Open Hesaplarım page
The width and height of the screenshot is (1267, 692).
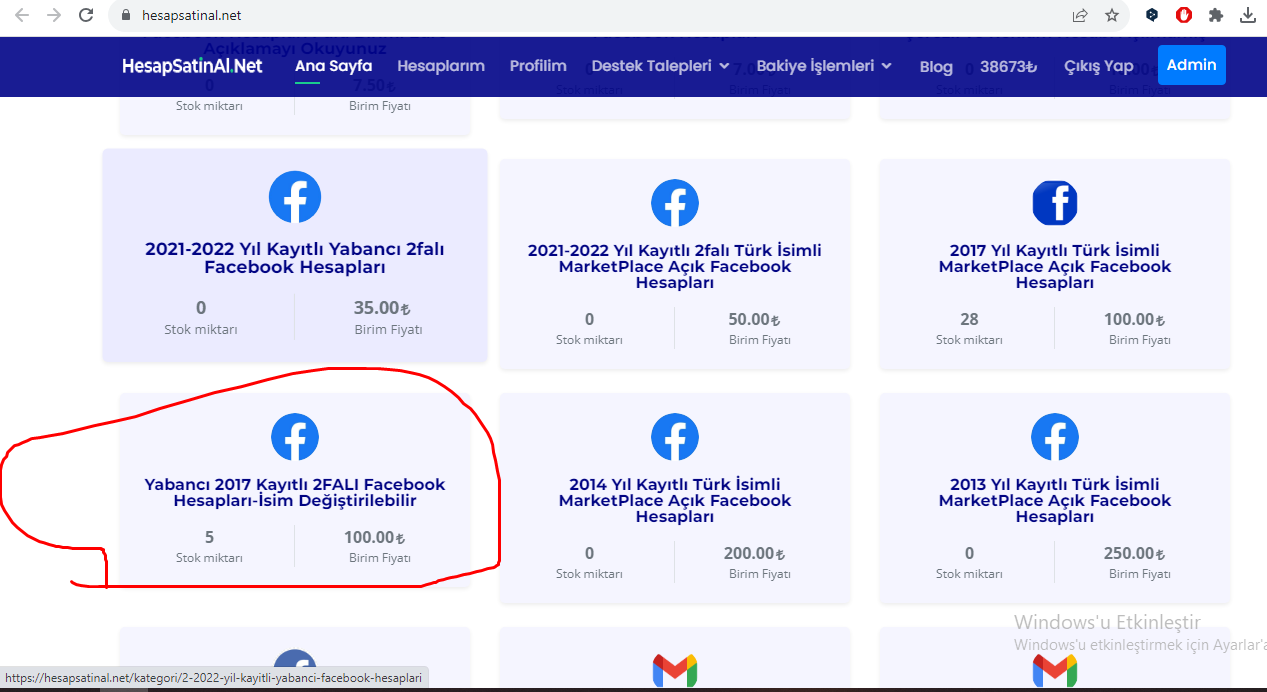(441, 66)
